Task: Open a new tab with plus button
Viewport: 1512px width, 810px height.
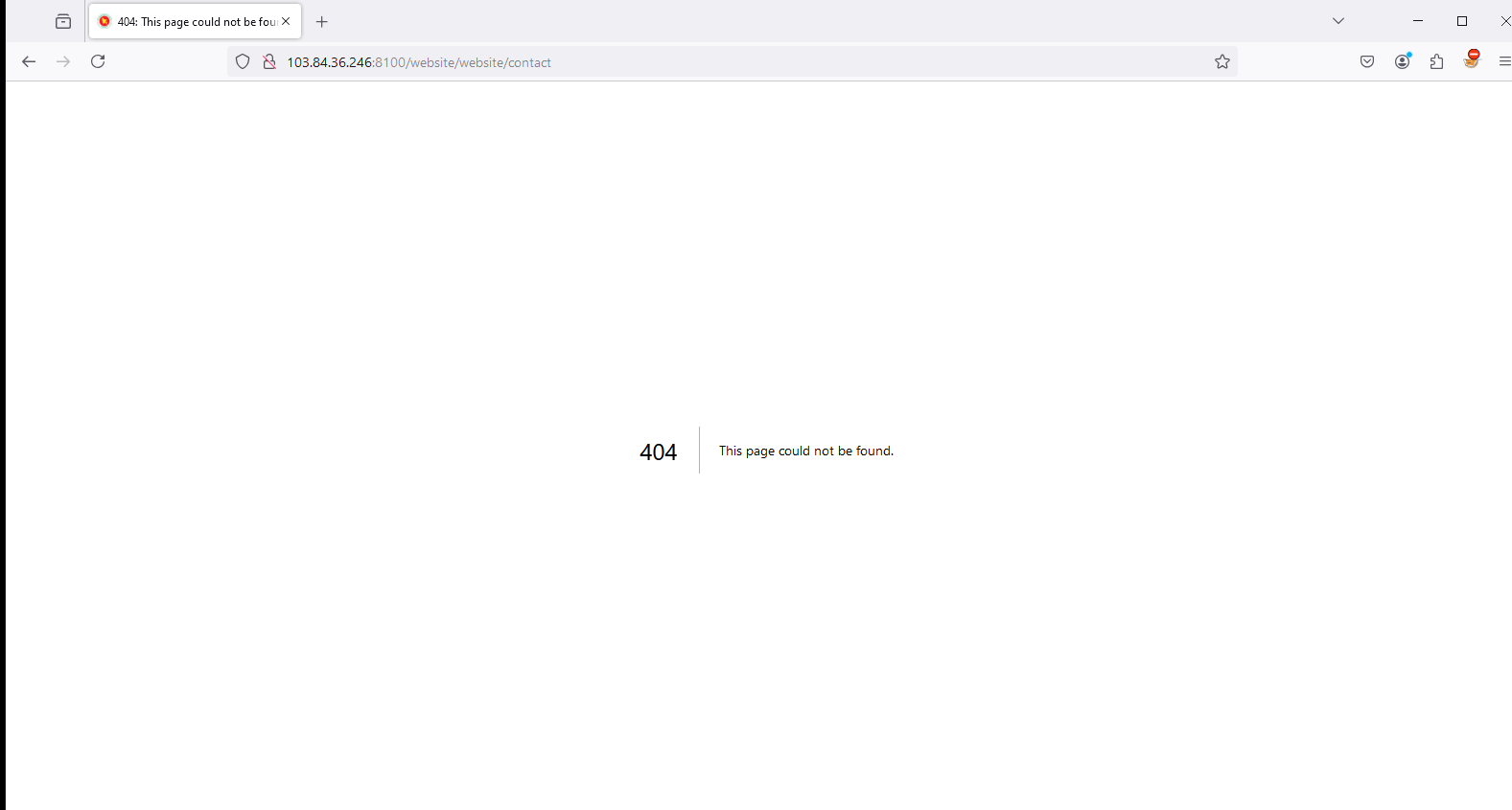Action: click(322, 21)
